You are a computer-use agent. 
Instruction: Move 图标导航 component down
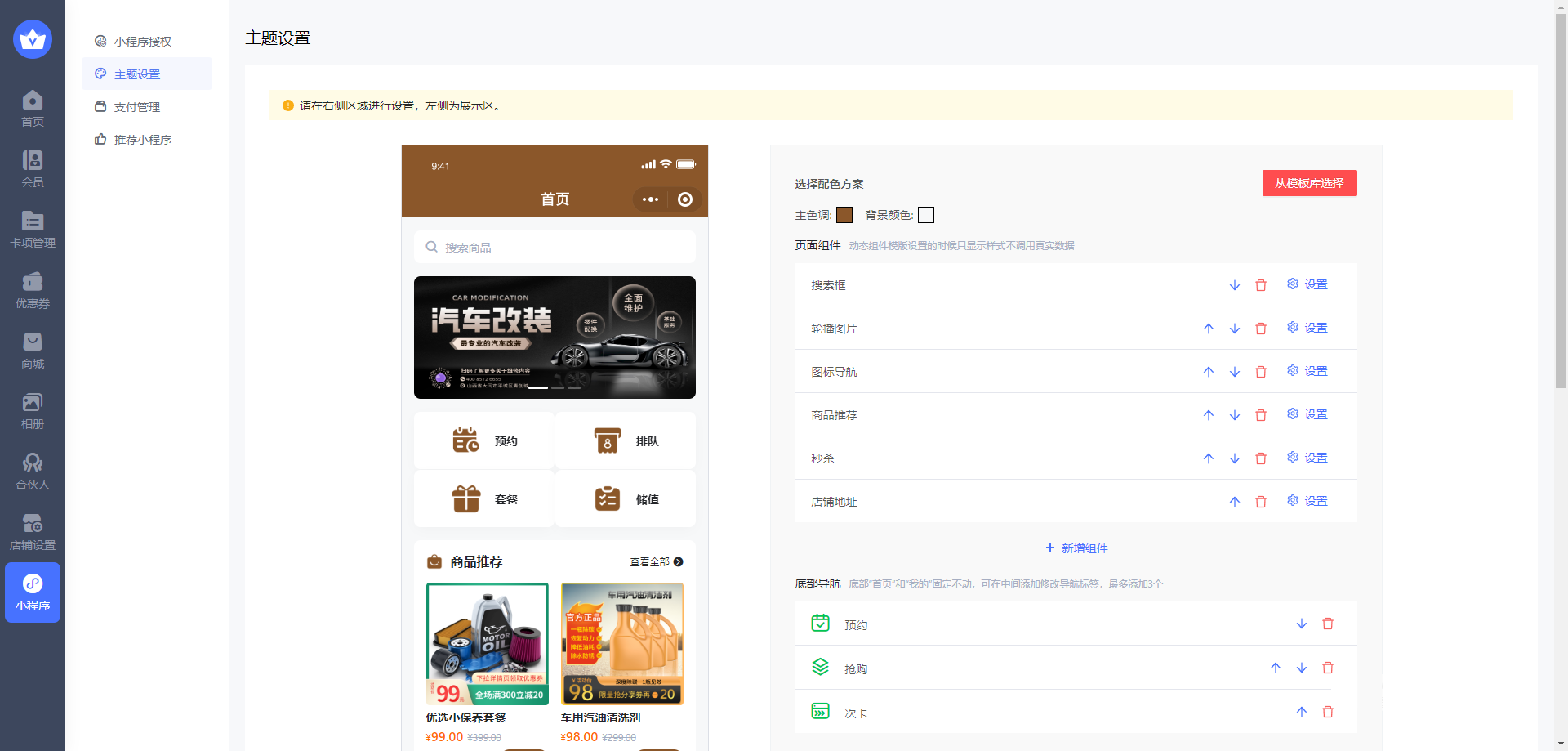(x=1235, y=372)
